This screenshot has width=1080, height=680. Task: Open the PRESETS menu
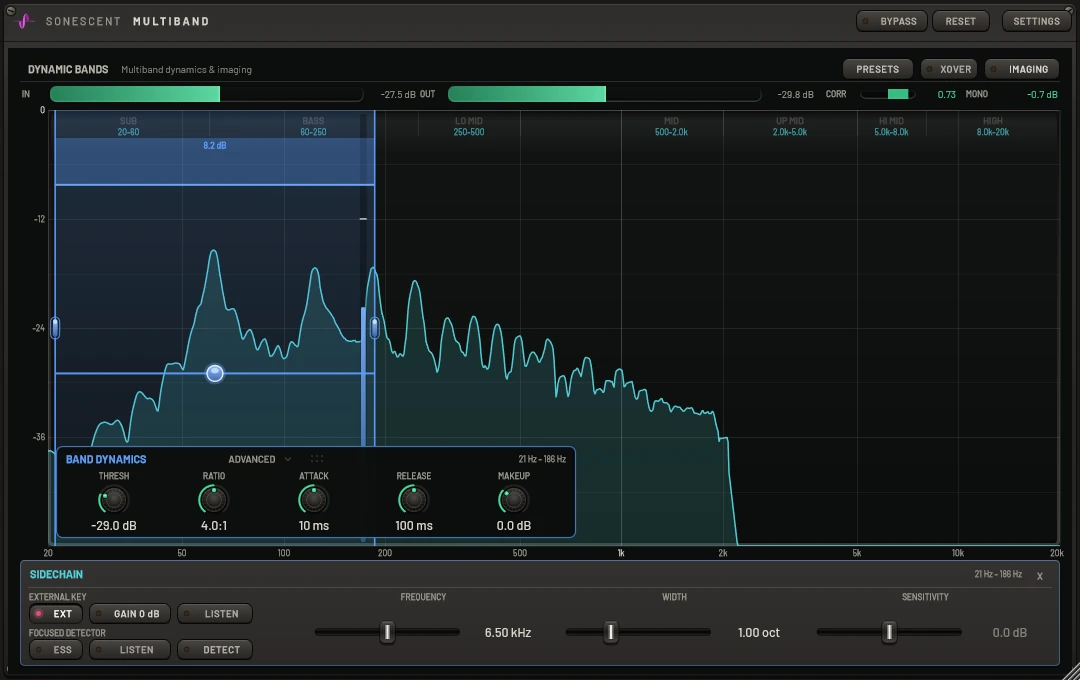878,69
